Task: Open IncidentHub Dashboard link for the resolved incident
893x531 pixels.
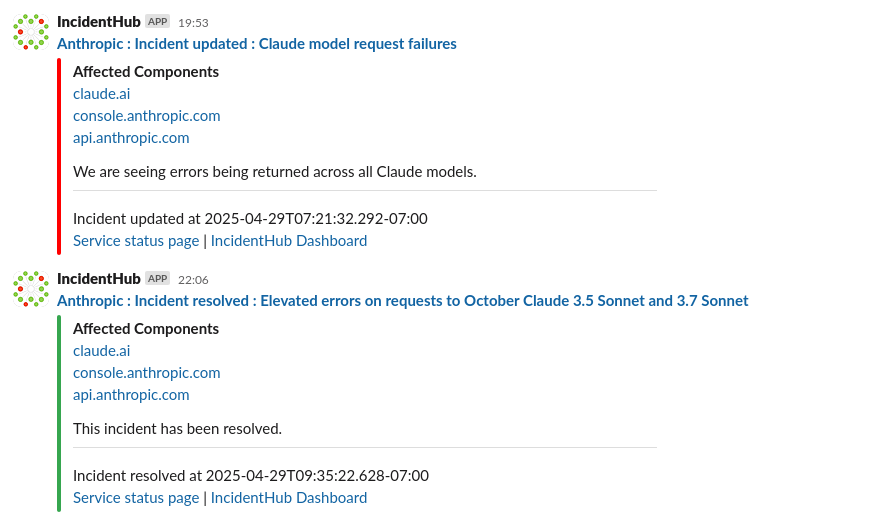Action: [x=289, y=498]
